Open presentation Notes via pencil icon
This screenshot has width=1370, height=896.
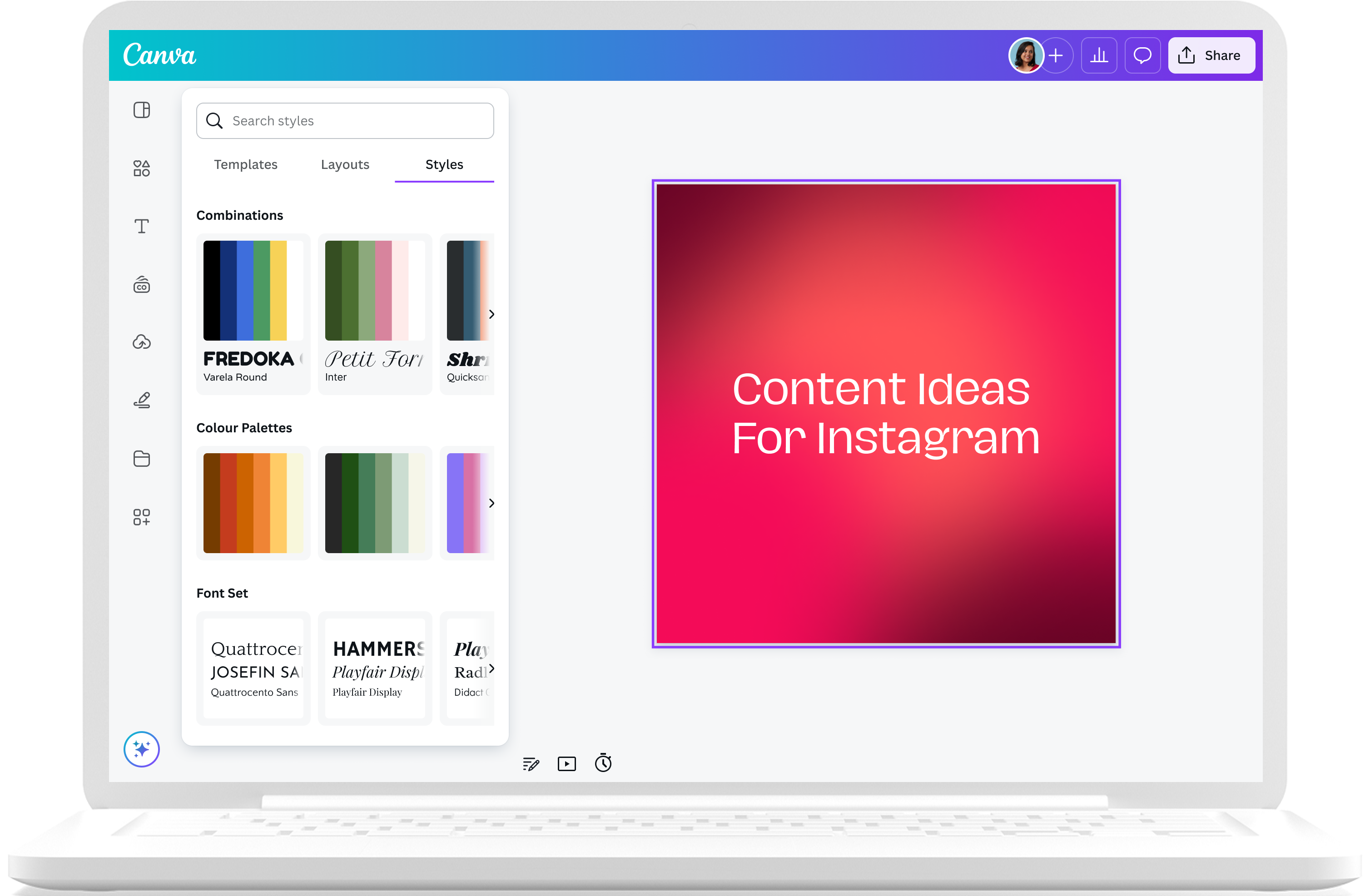[x=530, y=764]
